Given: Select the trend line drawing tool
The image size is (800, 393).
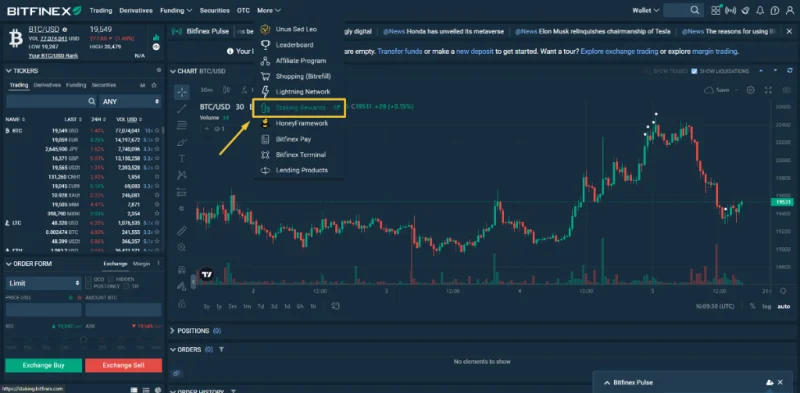Looking at the screenshot, I should (182, 108).
